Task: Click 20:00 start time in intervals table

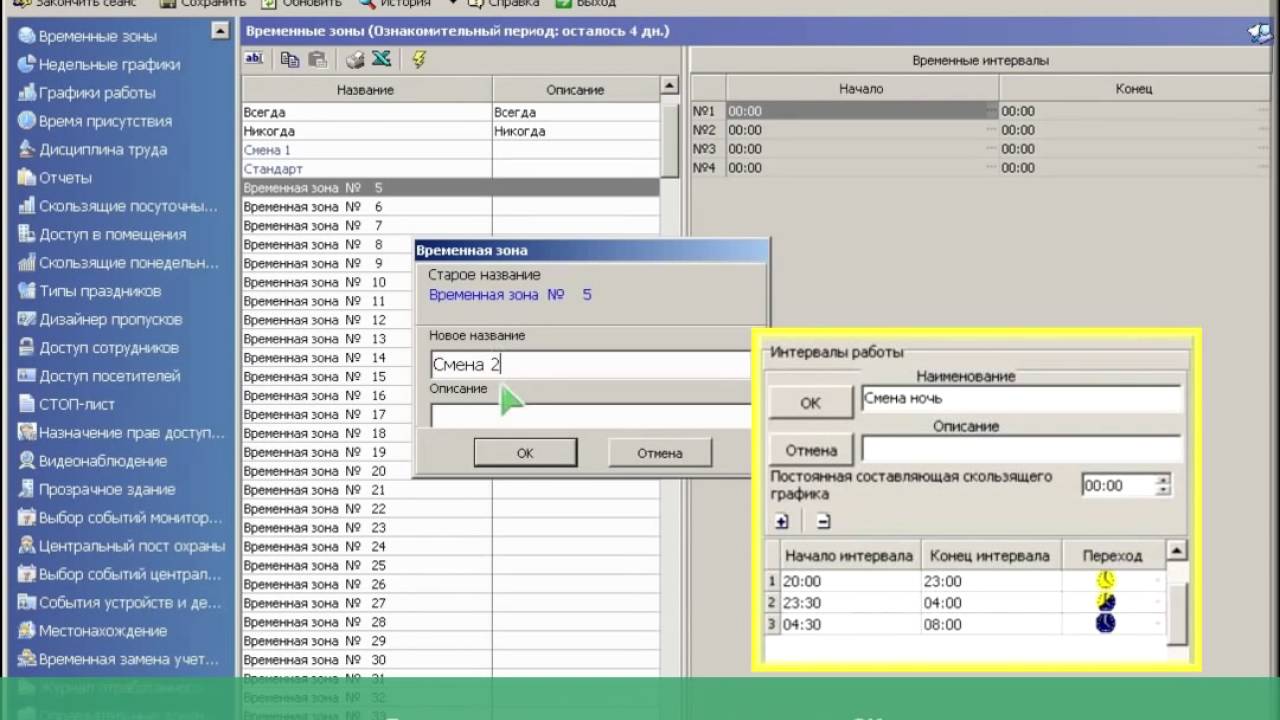Action: 851,581
